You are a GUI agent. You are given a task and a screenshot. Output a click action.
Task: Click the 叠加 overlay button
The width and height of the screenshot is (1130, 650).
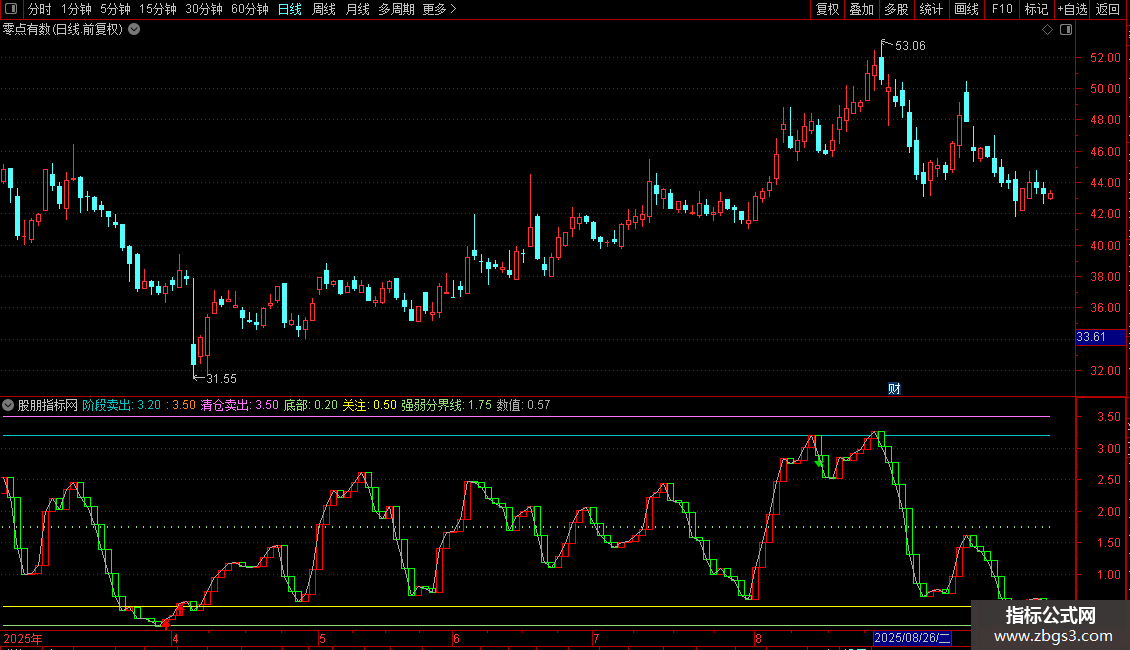click(x=861, y=9)
